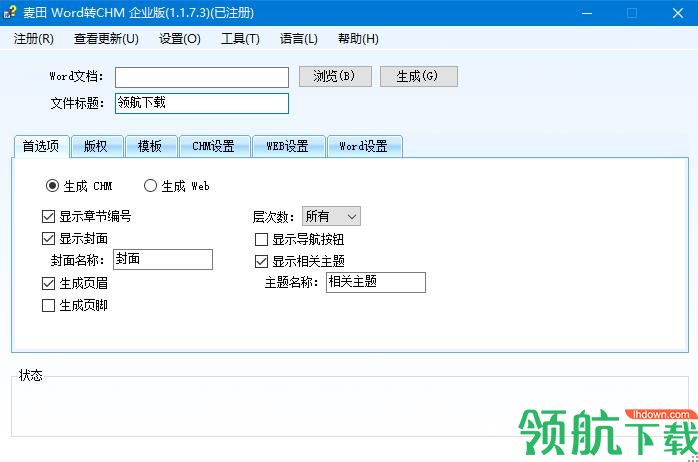698x462 pixels.
Task: Click the 浏览(B) browse button
Action: click(x=335, y=77)
